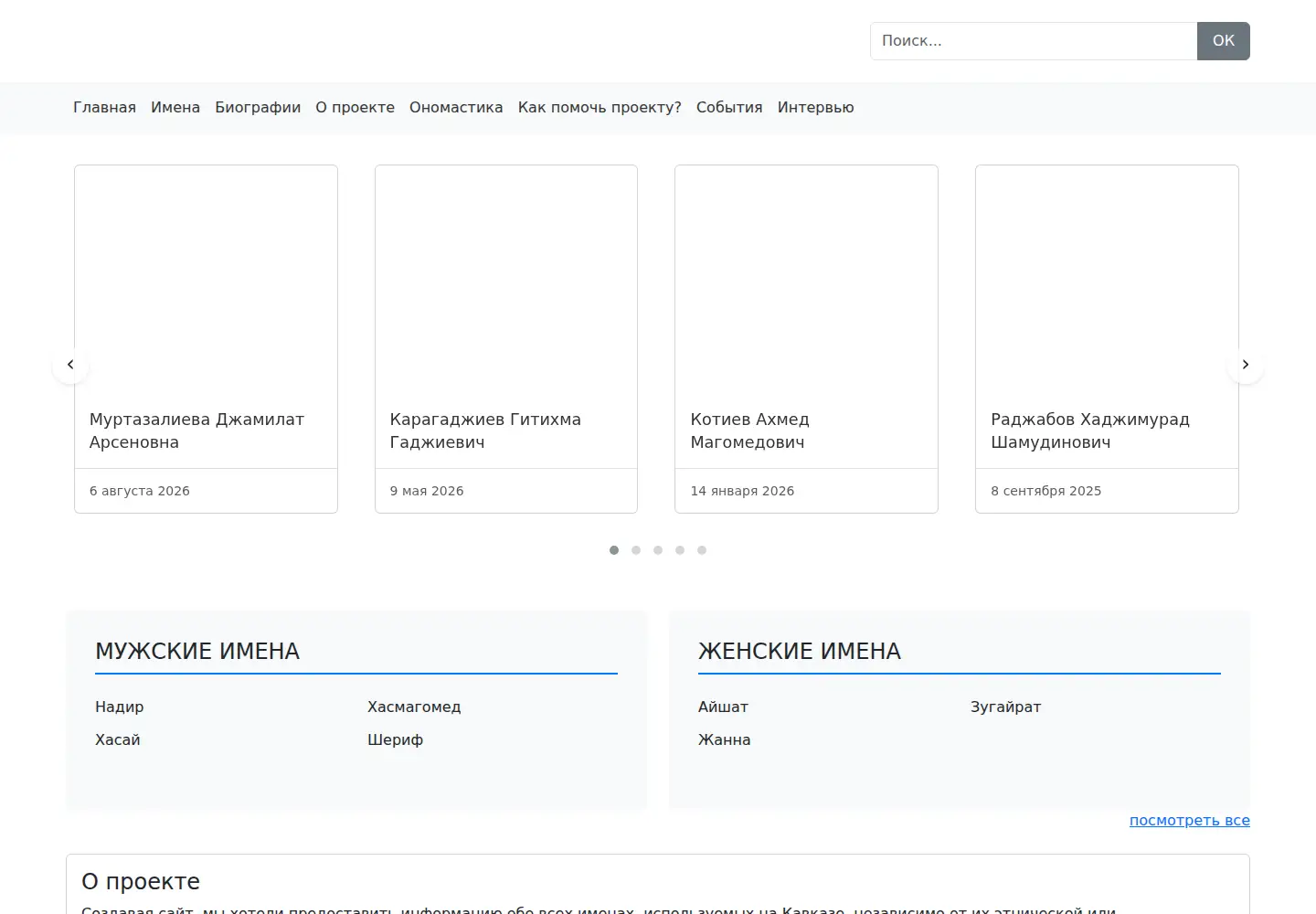Viewport: 1316px width, 914px height.
Task: Click image area of Муртазалиева card
Action: point(206,280)
